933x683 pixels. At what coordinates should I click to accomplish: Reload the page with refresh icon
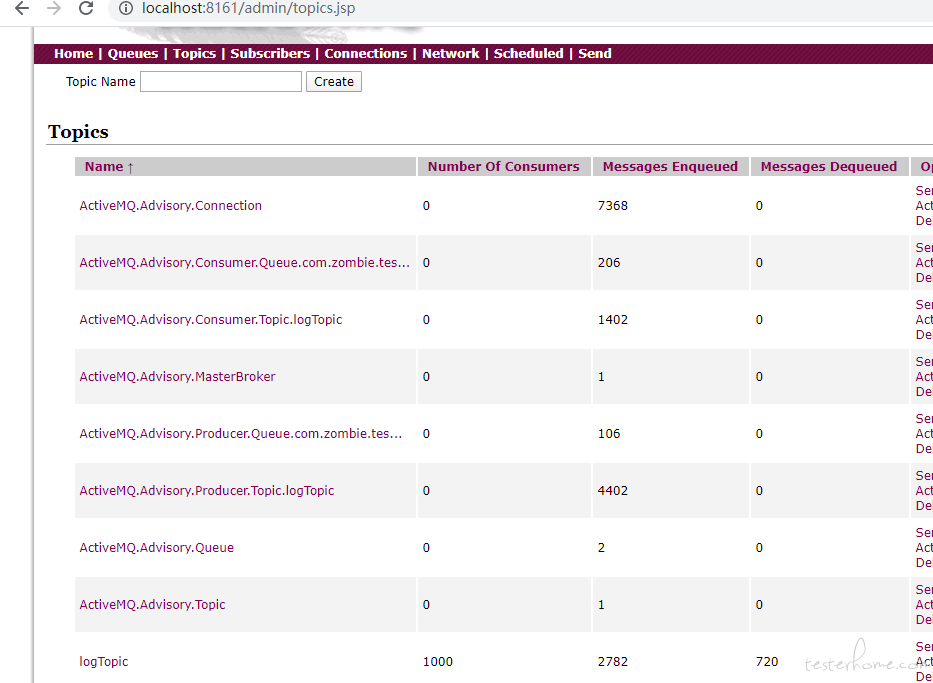pyautogui.click(x=86, y=9)
